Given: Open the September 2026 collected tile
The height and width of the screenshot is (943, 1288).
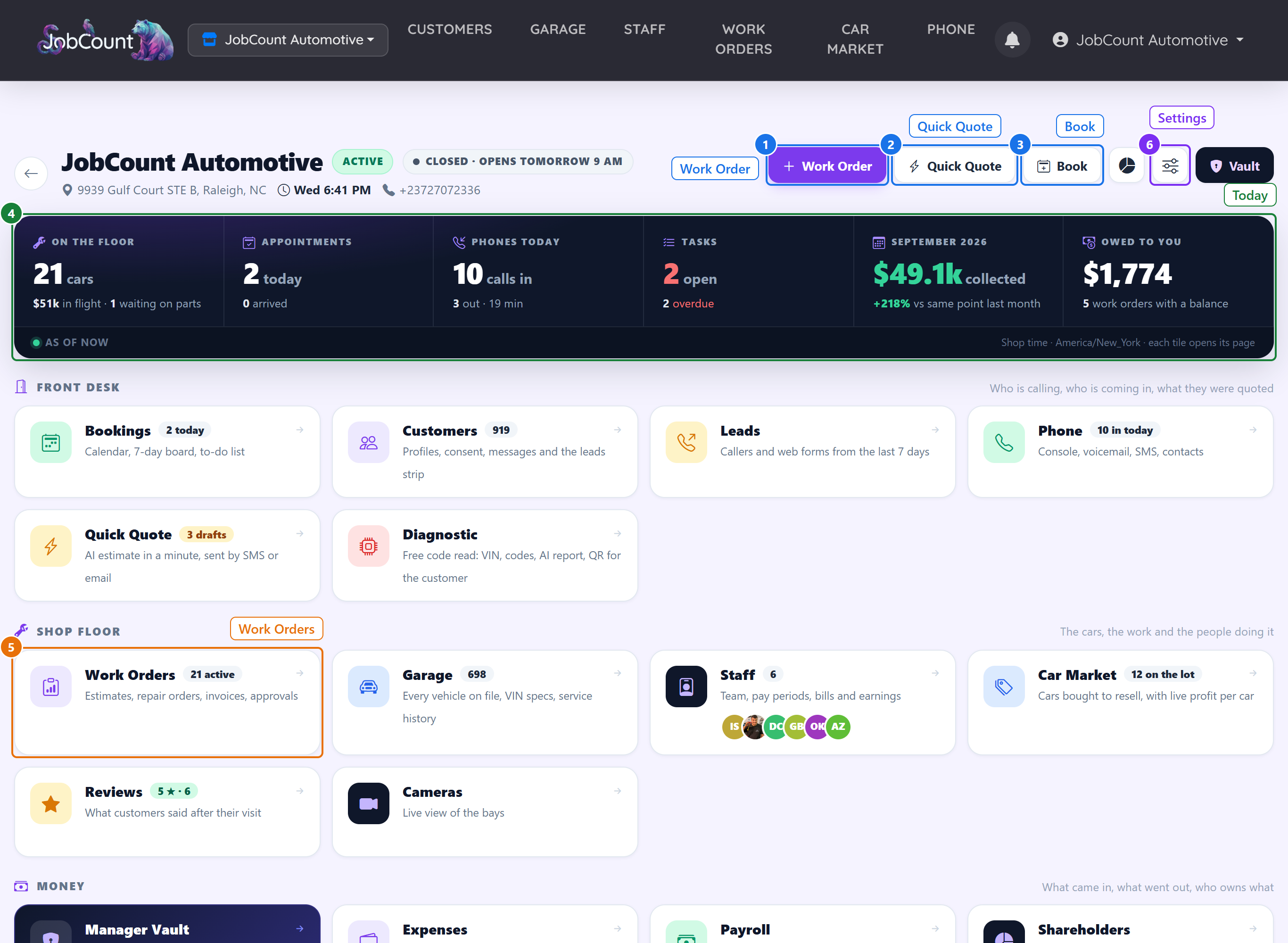Looking at the screenshot, I should click(958, 272).
